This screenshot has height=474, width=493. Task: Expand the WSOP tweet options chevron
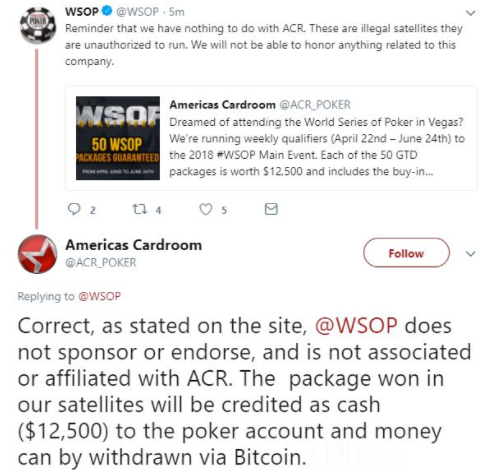[x=470, y=13]
